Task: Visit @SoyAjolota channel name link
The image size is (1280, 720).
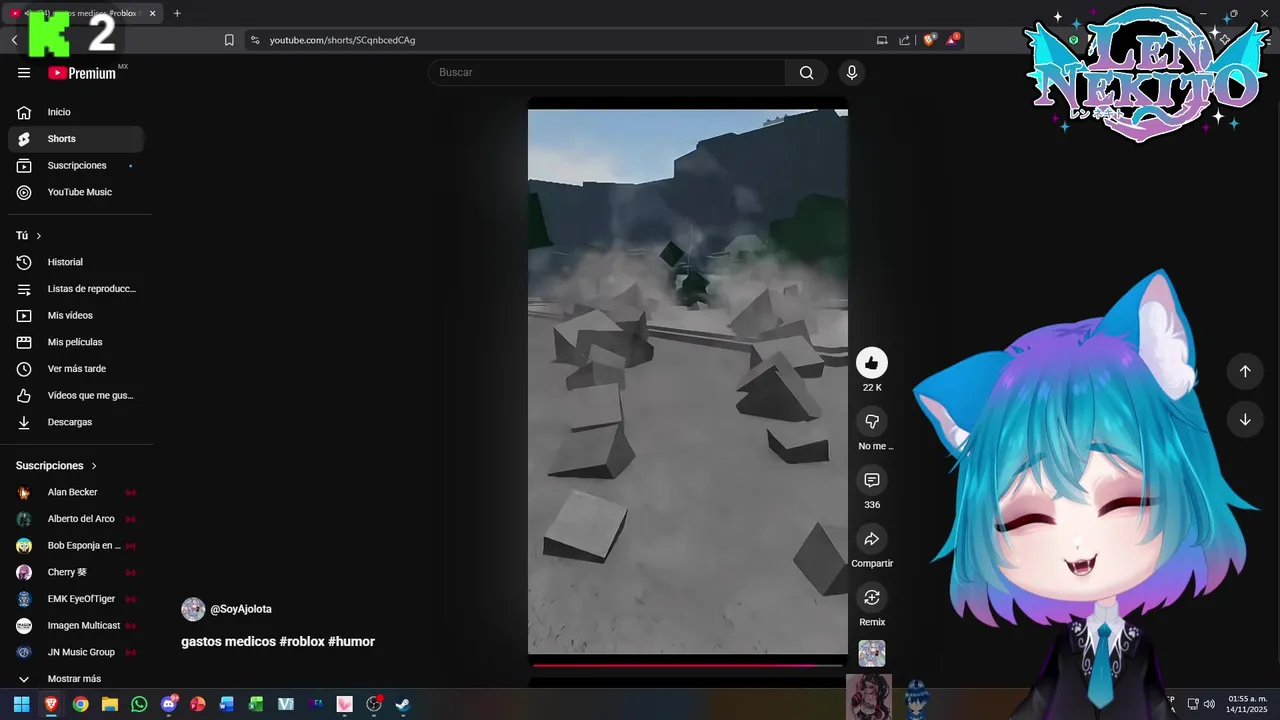Action: [241, 609]
